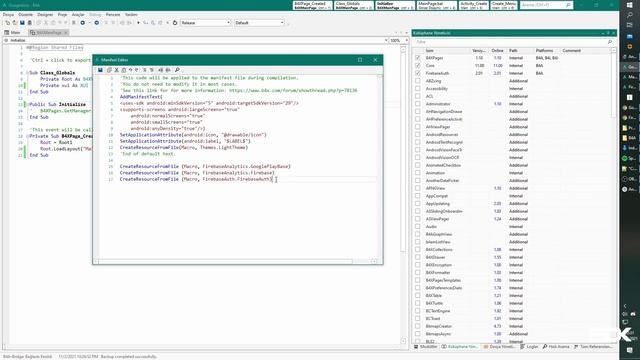
Task: Click the new file icon in main toolbar
Action: pyautogui.click(x=8, y=23)
